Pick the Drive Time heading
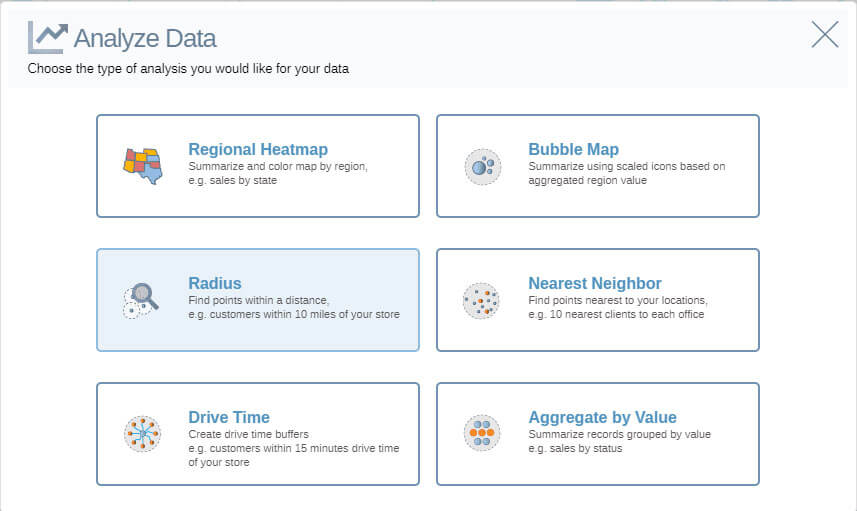This screenshot has width=857, height=511. (x=229, y=417)
